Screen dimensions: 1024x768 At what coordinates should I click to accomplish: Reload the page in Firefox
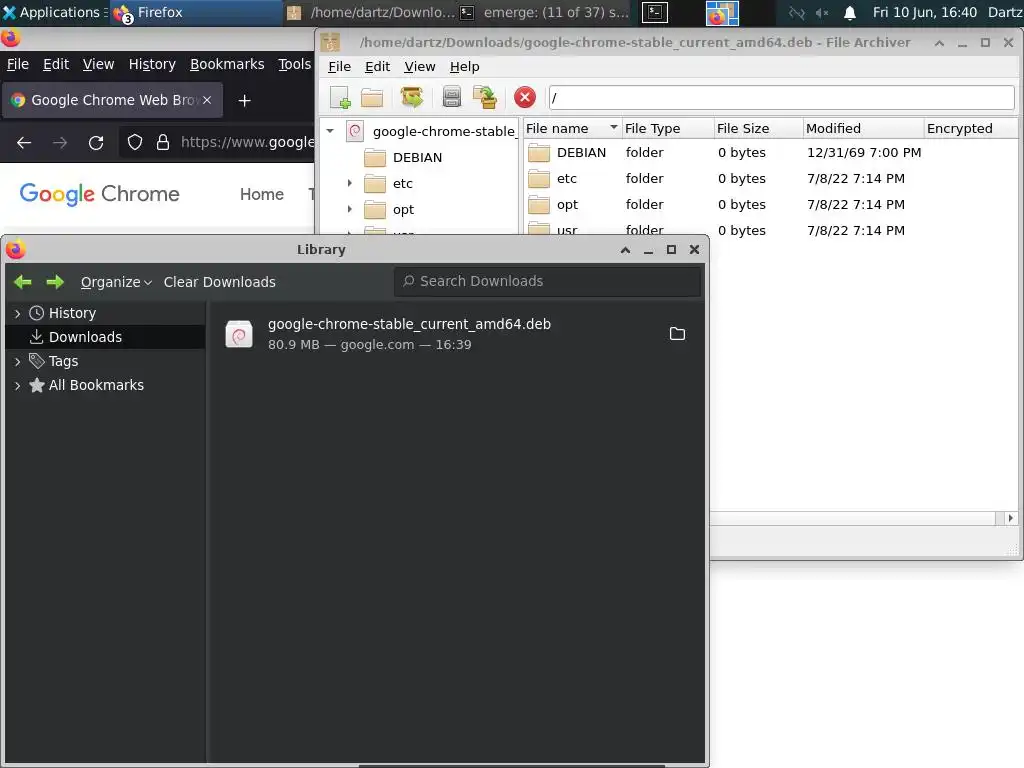tap(96, 142)
